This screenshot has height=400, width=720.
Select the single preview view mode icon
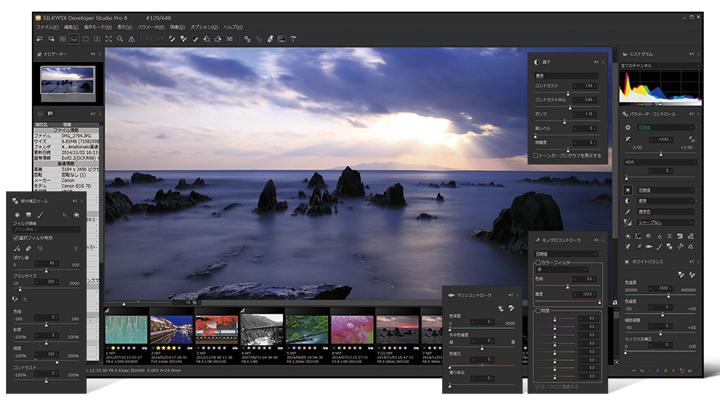[85, 39]
